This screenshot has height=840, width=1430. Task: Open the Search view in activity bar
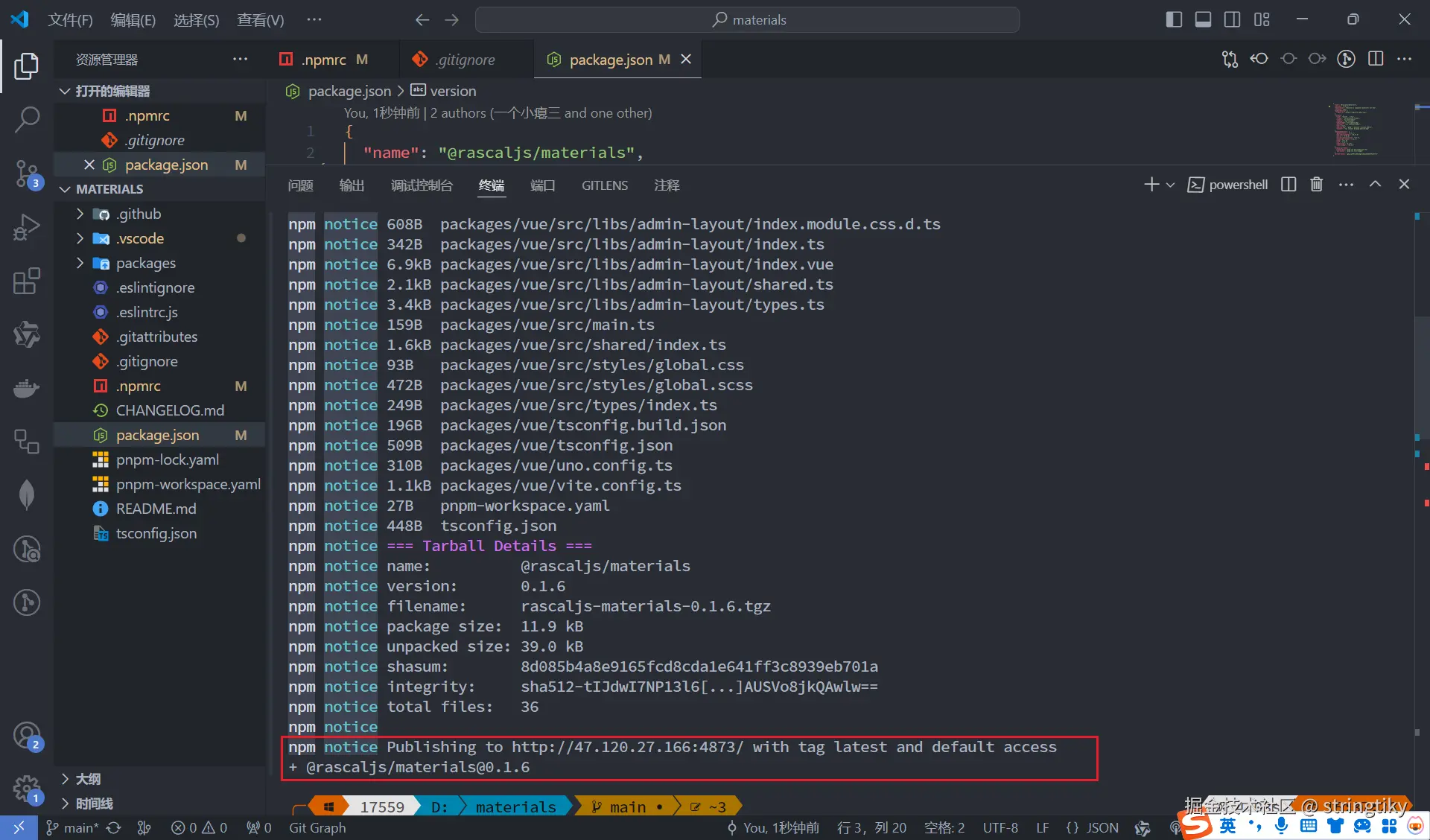pos(27,119)
